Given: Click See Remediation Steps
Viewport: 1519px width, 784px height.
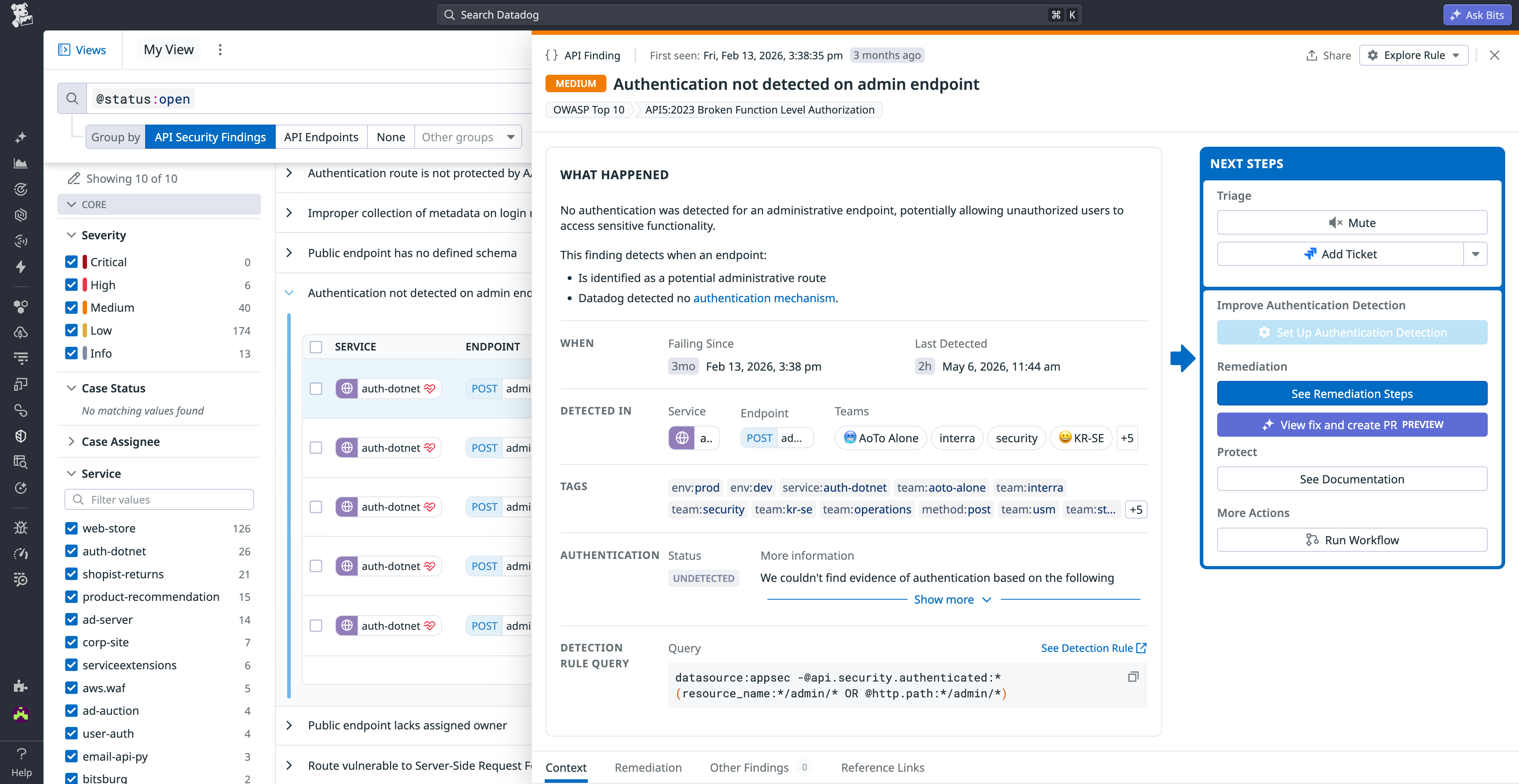Looking at the screenshot, I should pos(1352,393).
